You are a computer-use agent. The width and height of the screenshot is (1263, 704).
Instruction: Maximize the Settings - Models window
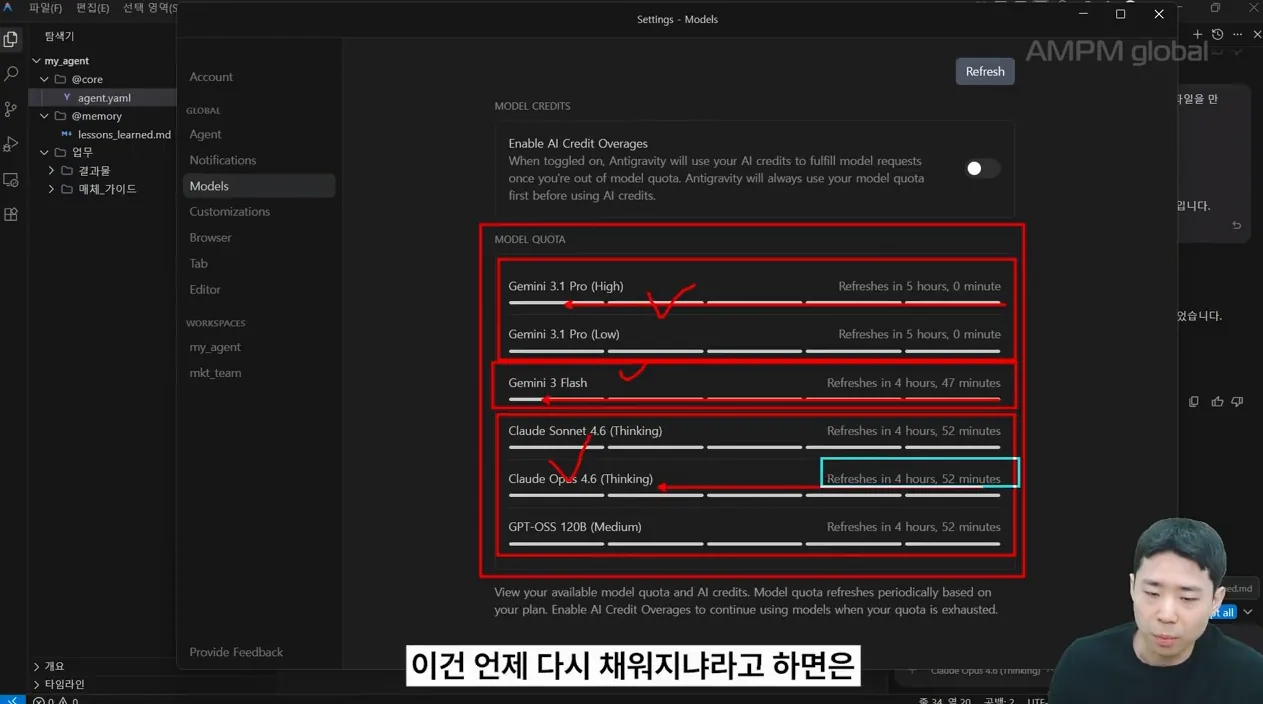pyautogui.click(x=1120, y=14)
